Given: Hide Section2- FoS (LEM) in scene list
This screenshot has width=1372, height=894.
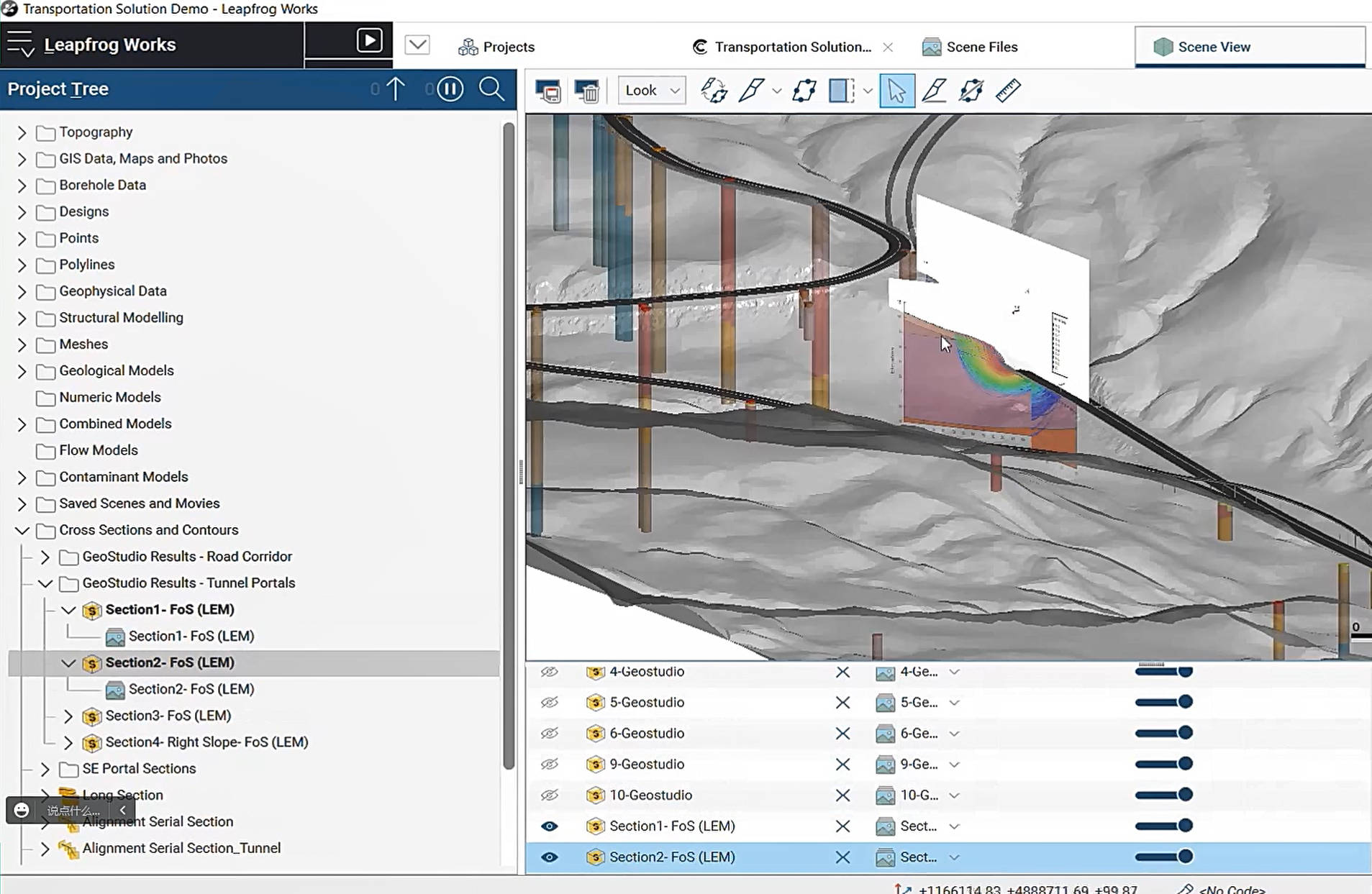Looking at the screenshot, I should pos(549,857).
